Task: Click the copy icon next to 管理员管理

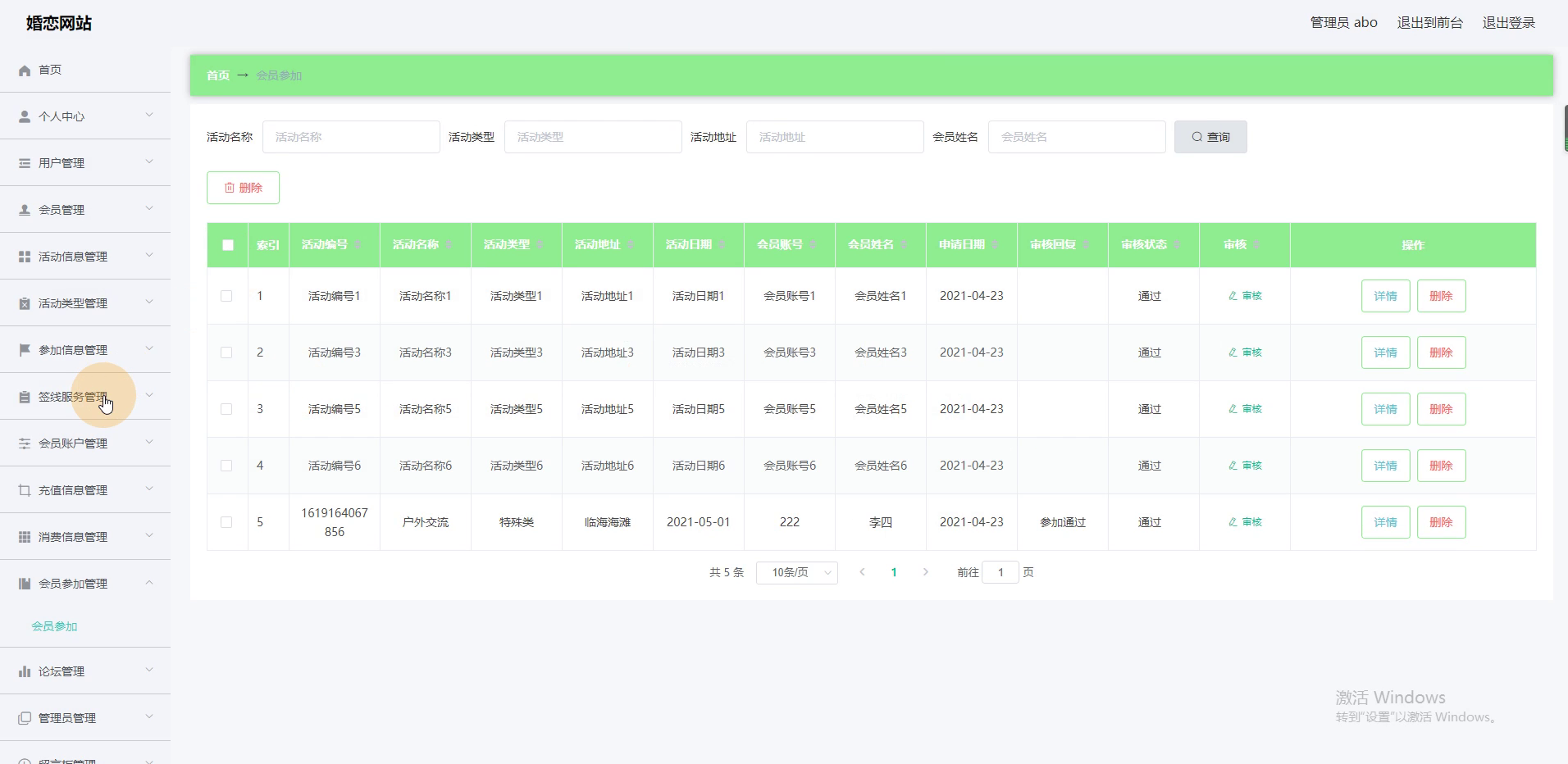Action: 25,719
